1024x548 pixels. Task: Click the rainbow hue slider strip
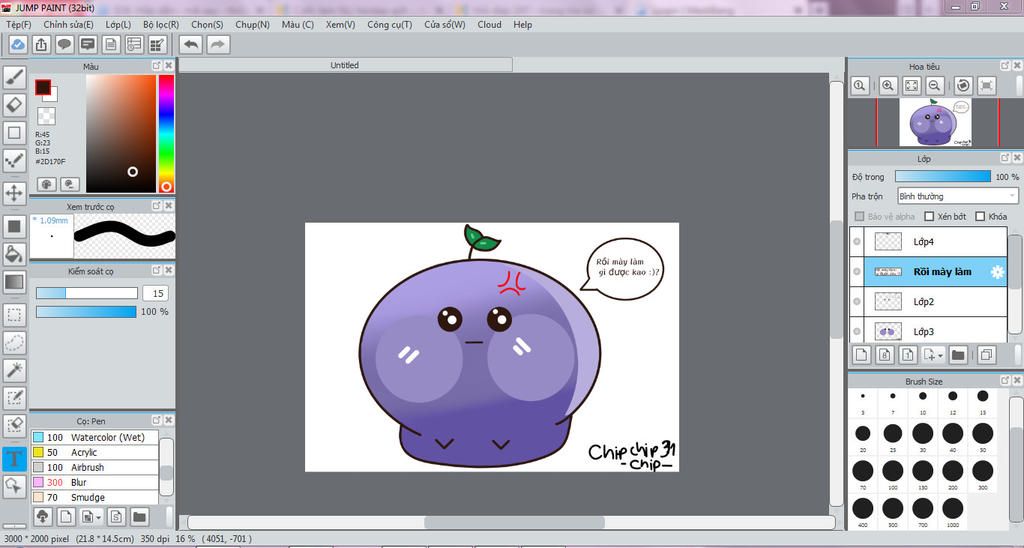[167, 133]
